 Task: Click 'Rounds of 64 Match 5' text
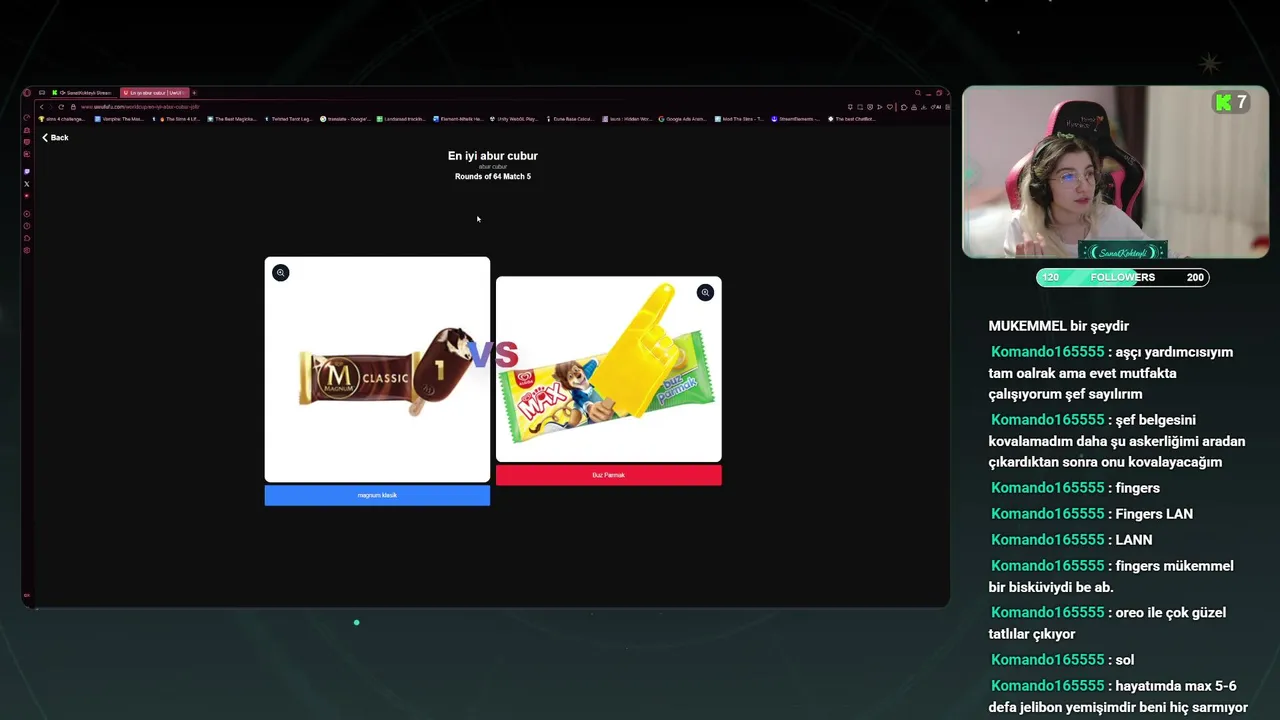[493, 177]
